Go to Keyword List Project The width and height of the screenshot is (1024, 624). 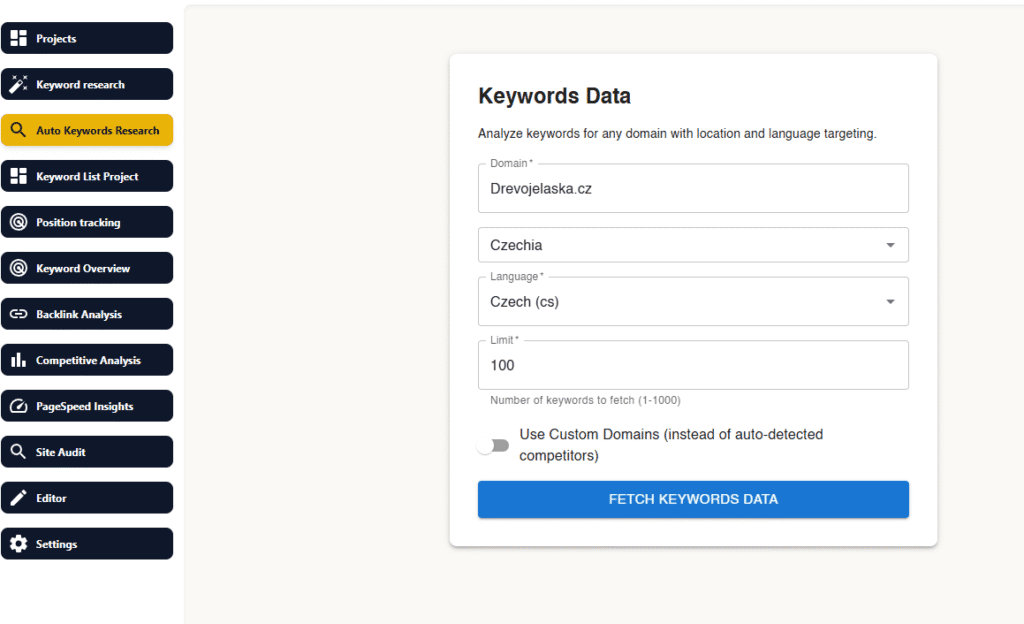87,177
